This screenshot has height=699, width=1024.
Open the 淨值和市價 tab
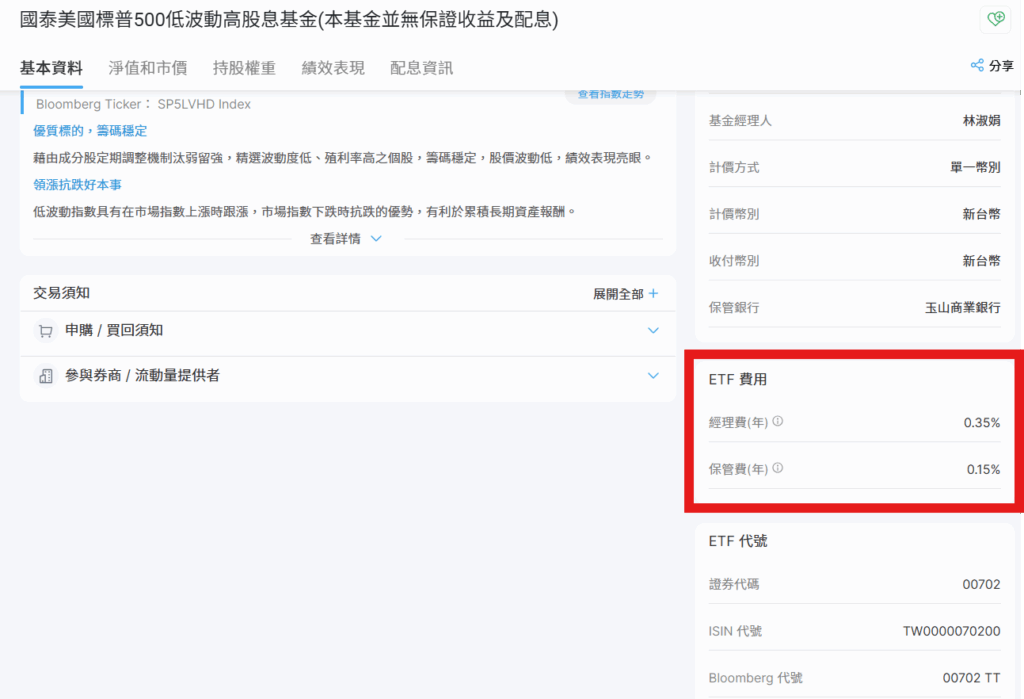pyautogui.click(x=148, y=68)
